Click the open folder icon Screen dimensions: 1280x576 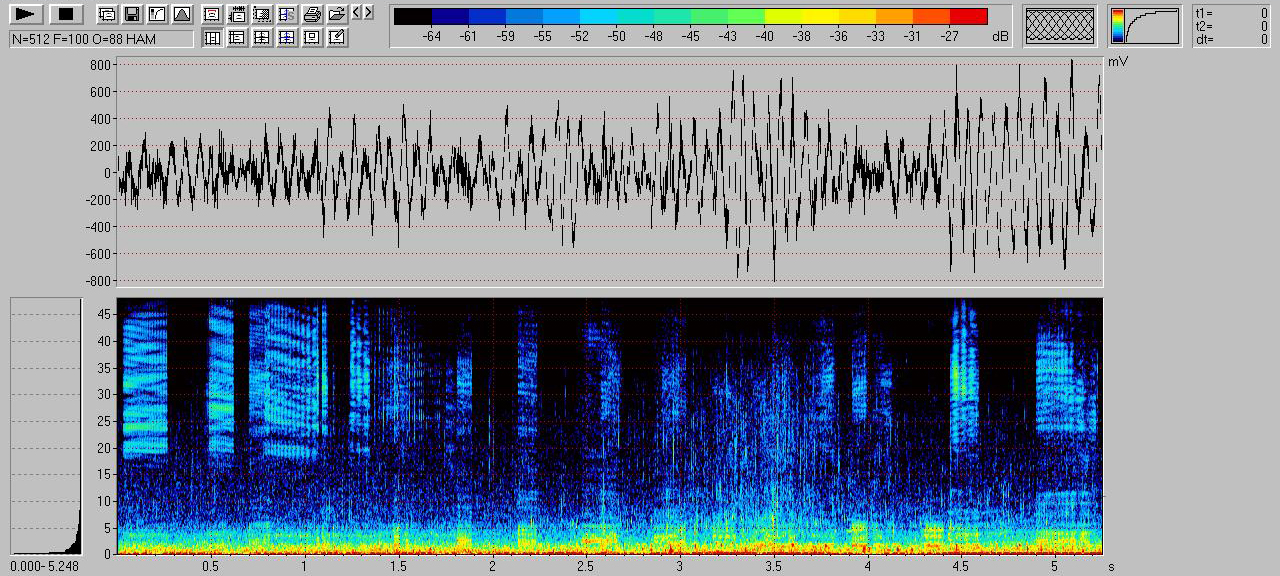click(337, 14)
